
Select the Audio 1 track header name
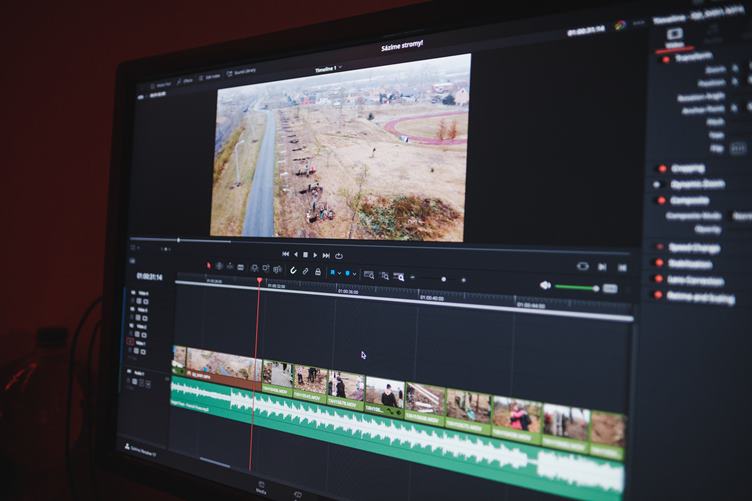click(139, 373)
